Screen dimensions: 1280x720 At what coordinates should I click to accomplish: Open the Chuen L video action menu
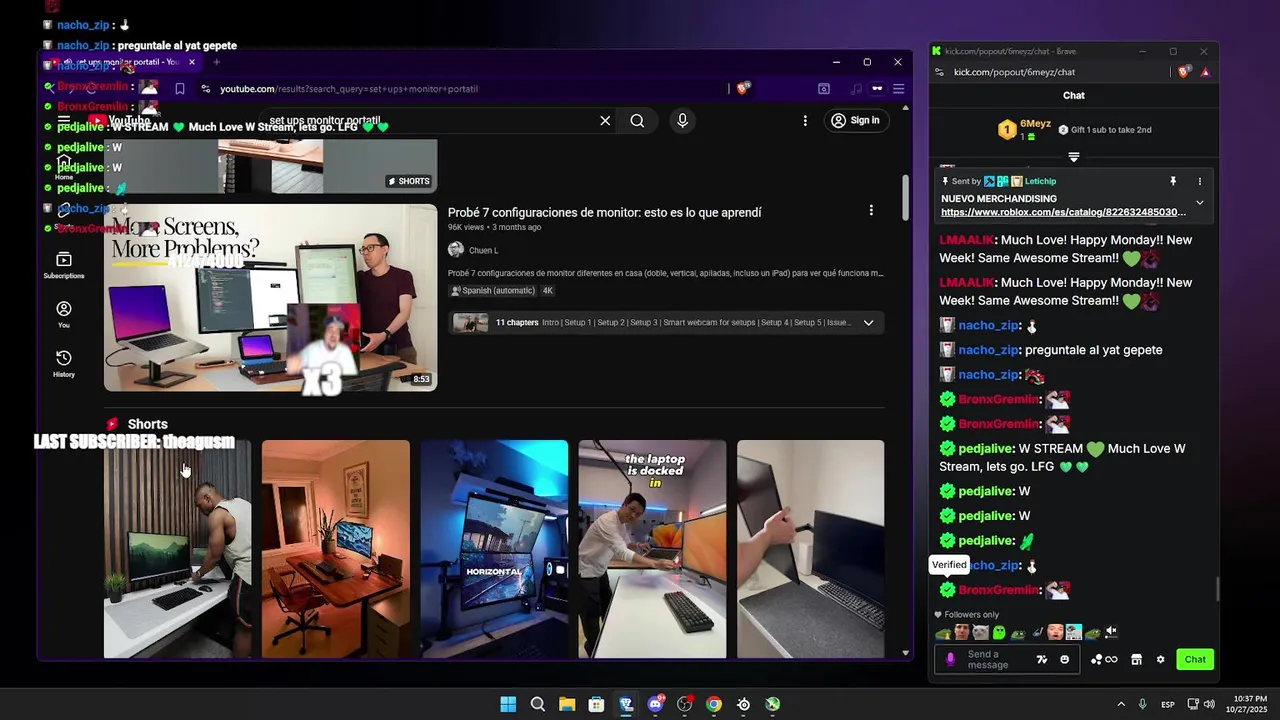[871, 210]
